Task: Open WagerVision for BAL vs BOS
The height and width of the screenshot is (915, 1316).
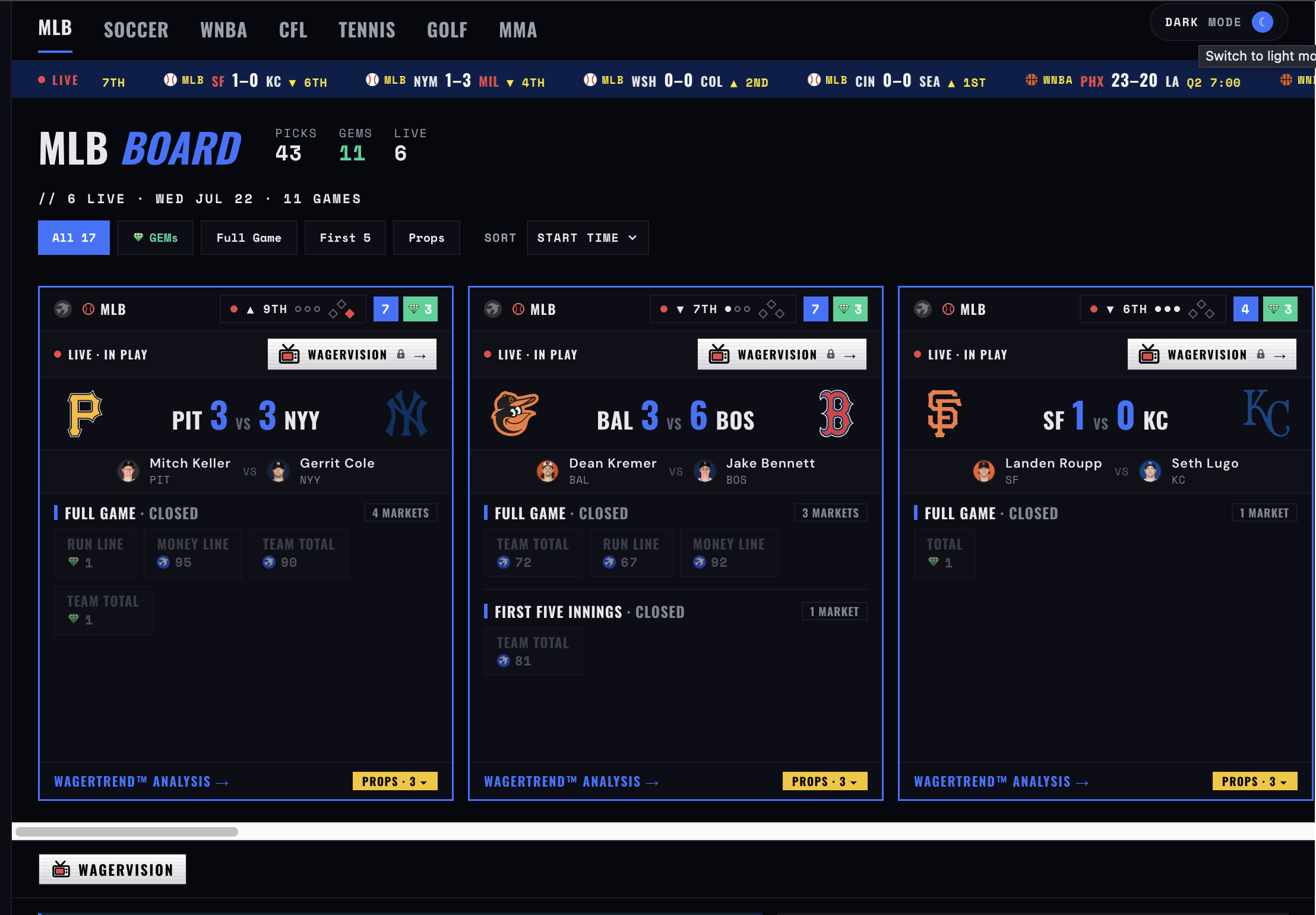Action: click(782, 355)
